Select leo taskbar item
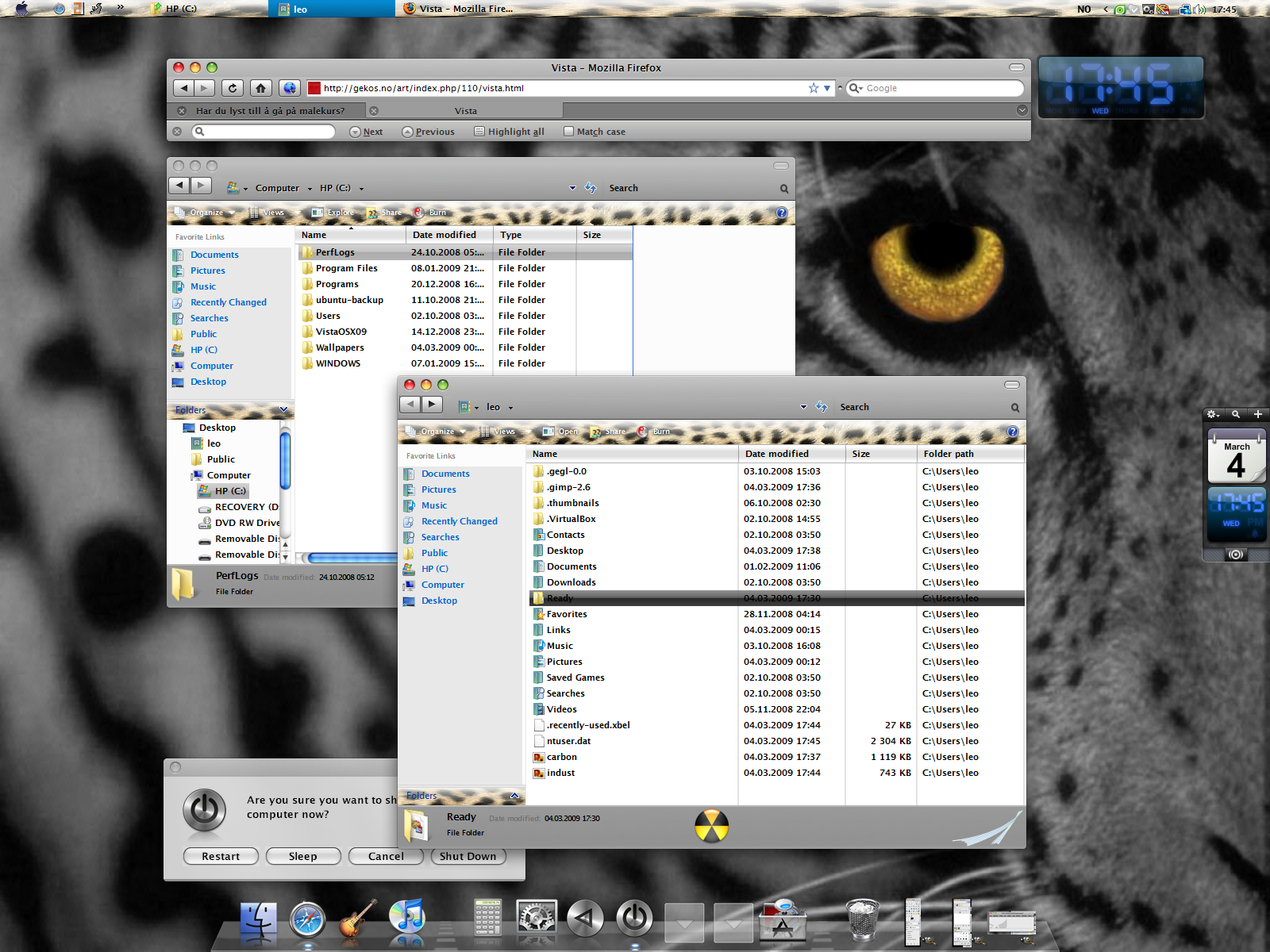The height and width of the screenshot is (952, 1270). point(331,9)
